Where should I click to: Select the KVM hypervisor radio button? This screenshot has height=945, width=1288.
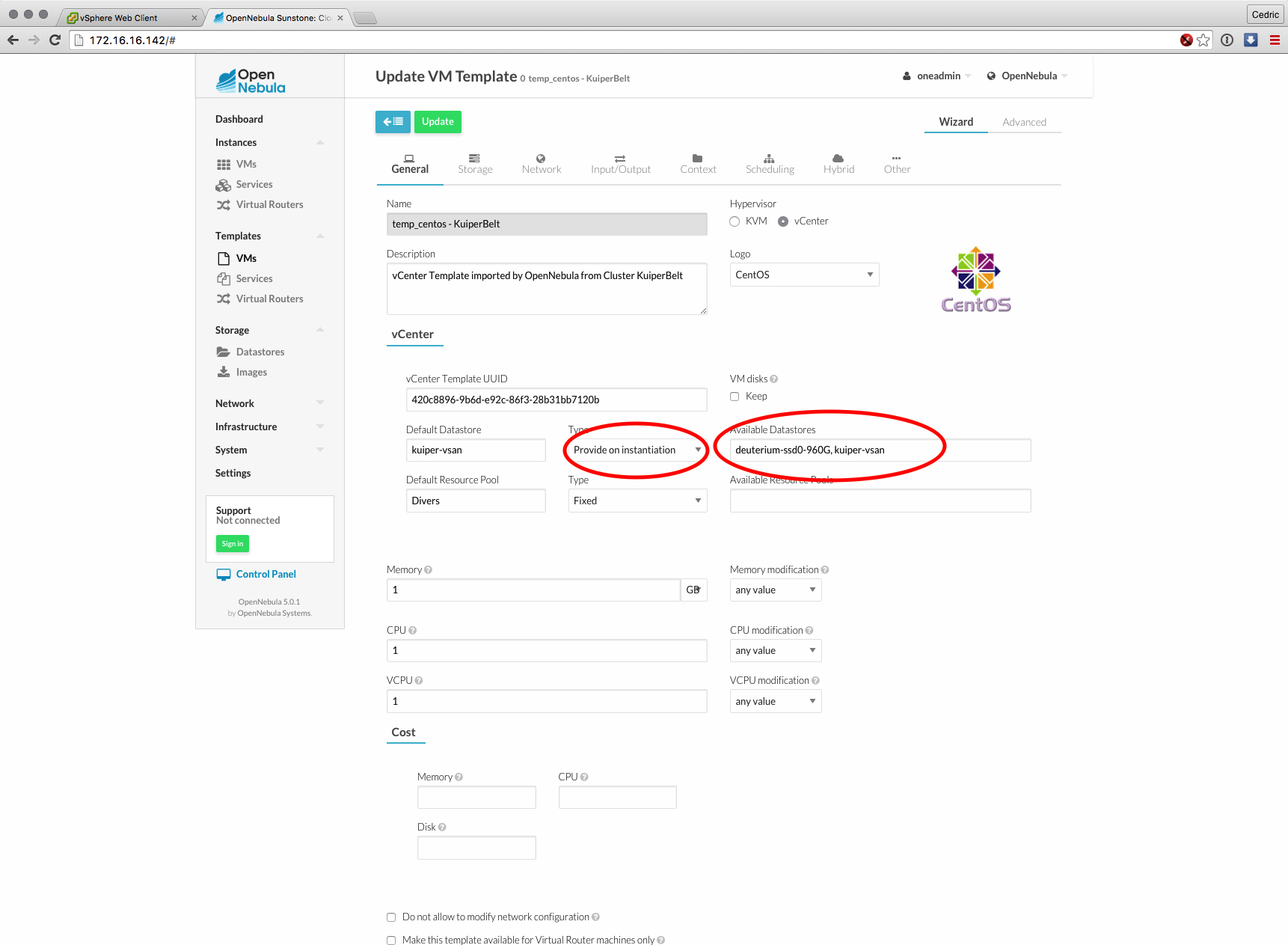click(x=735, y=221)
